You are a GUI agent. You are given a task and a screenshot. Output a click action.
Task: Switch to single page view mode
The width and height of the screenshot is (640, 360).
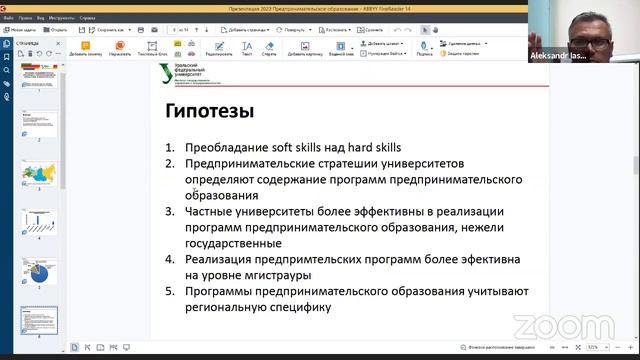click(74, 347)
